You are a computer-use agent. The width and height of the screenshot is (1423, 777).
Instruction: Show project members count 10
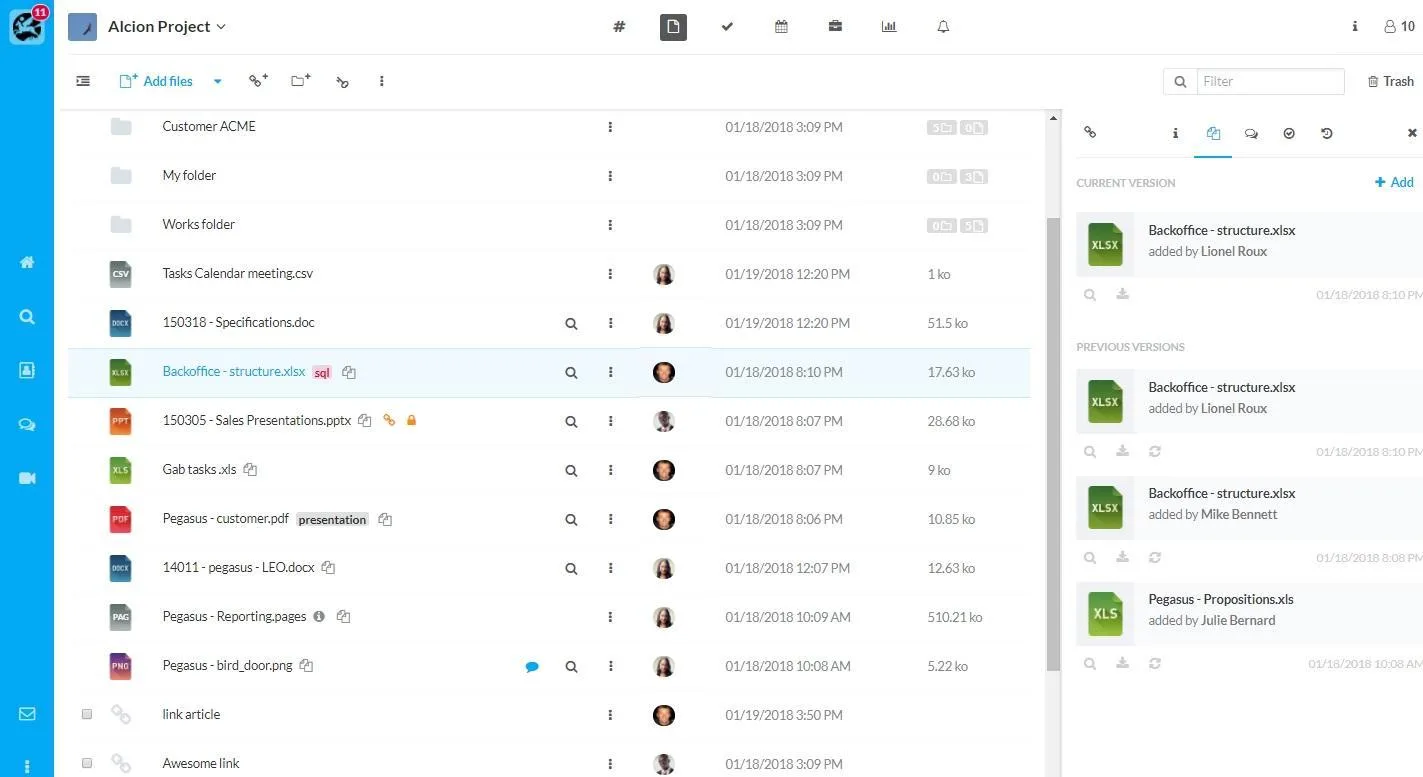[1399, 27]
